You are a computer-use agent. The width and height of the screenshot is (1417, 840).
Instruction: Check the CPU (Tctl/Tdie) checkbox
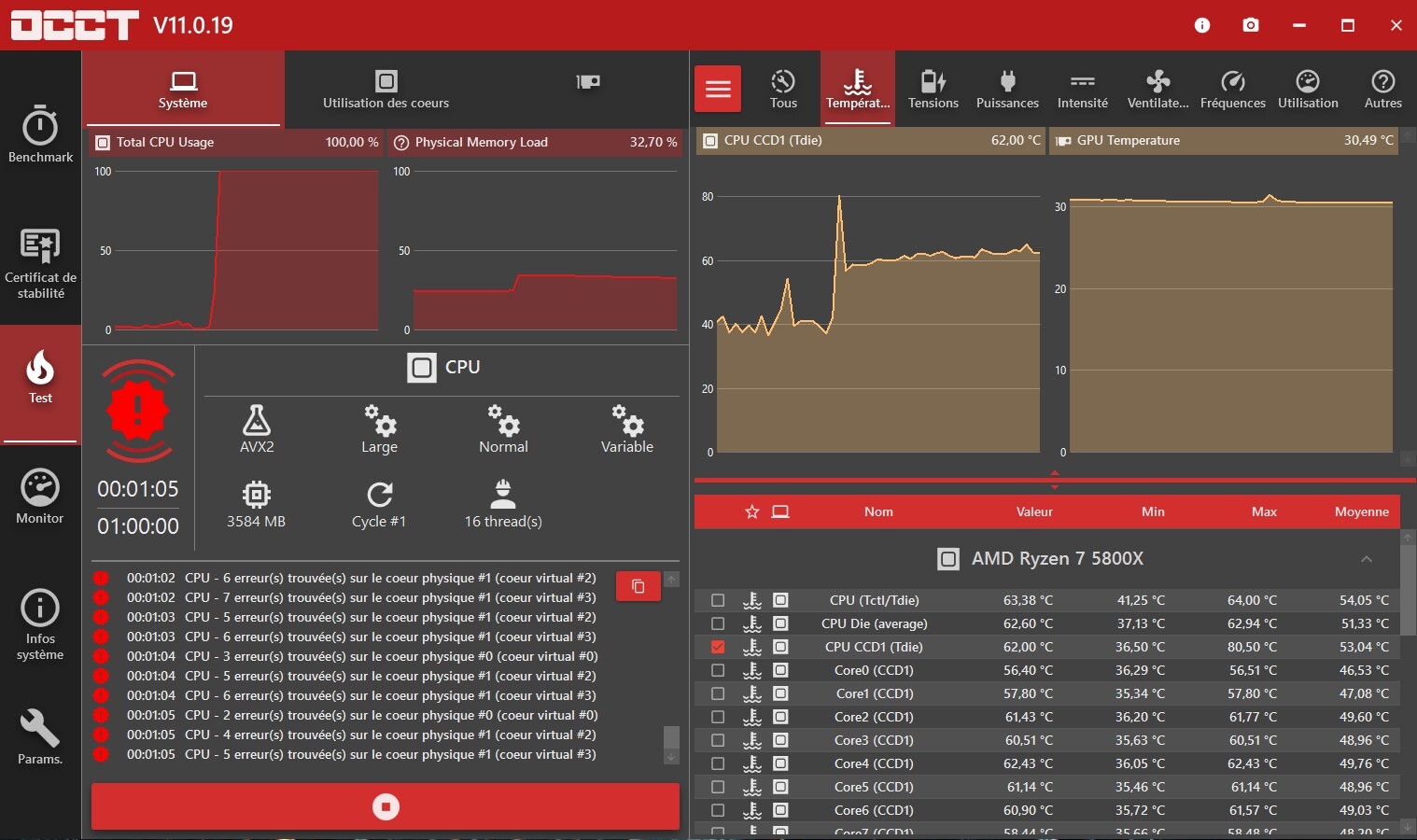(718, 600)
